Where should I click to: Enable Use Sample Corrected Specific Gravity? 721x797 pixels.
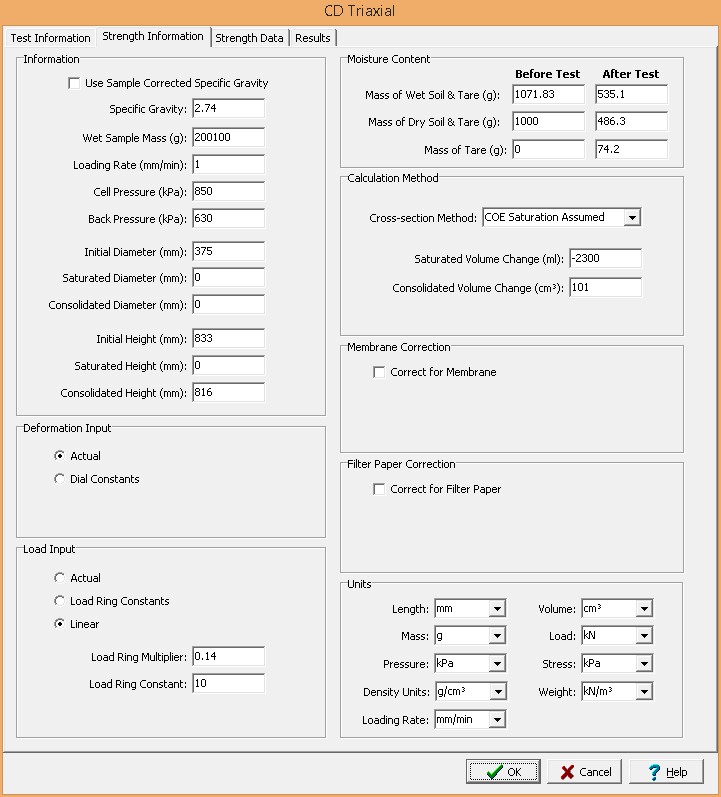[x=74, y=84]
